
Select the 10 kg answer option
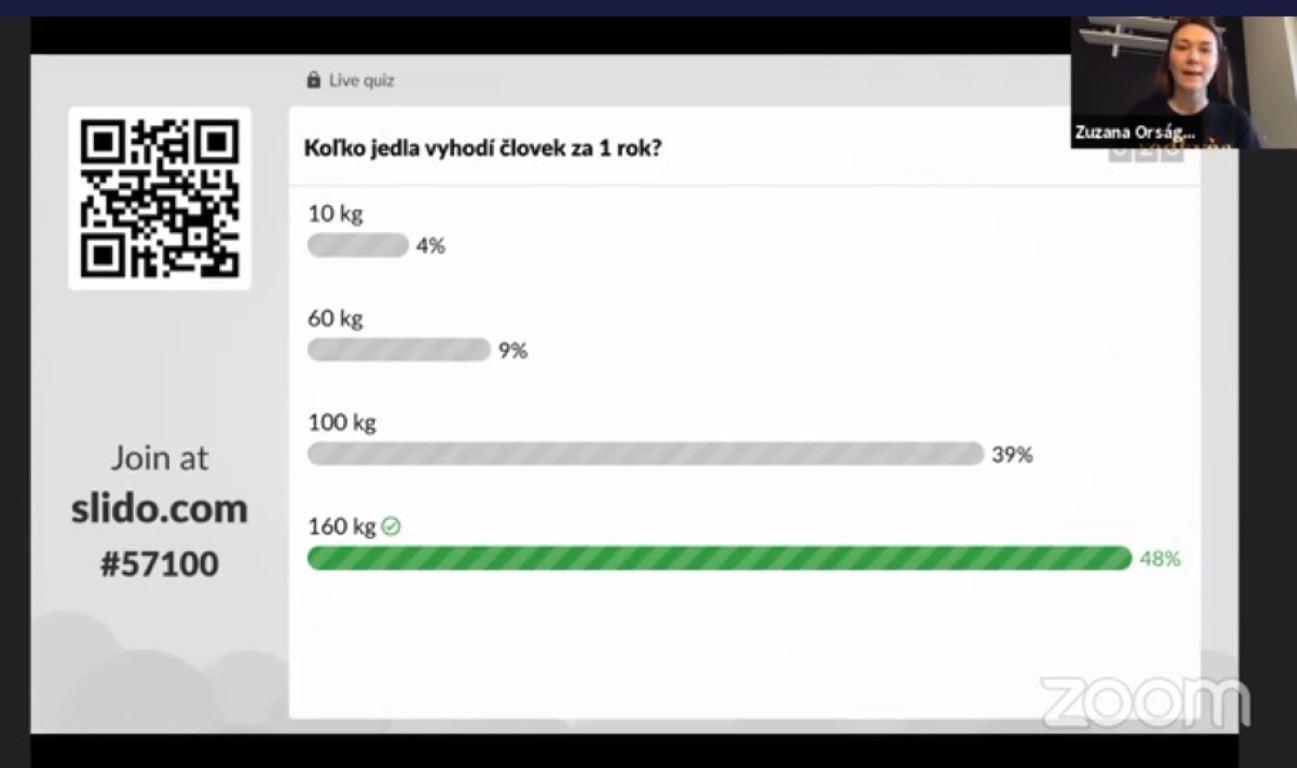pos(335,214)
